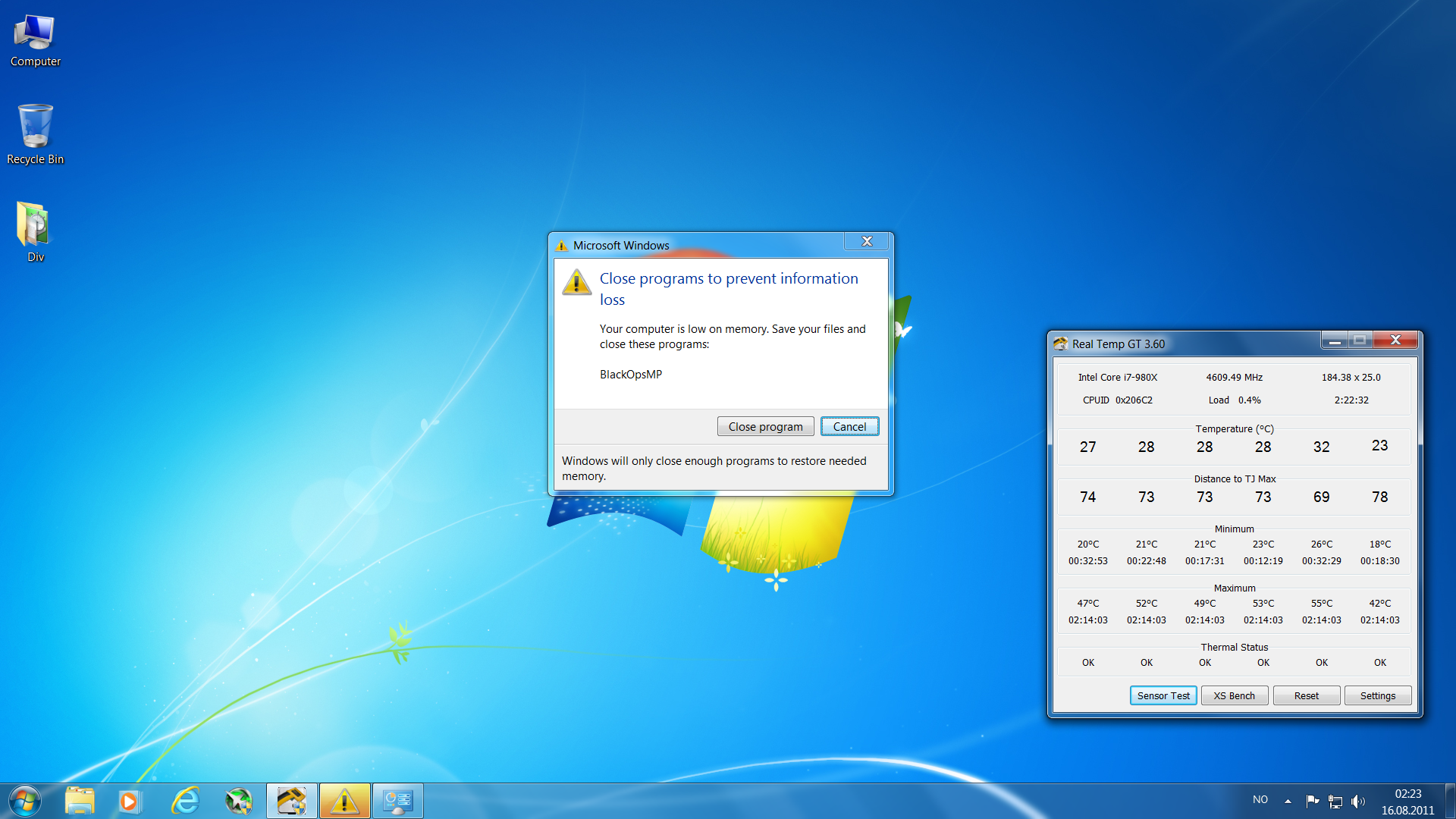Click the Close program button
The height and width of the screenshot is (819, 1456).
(765, 427)
